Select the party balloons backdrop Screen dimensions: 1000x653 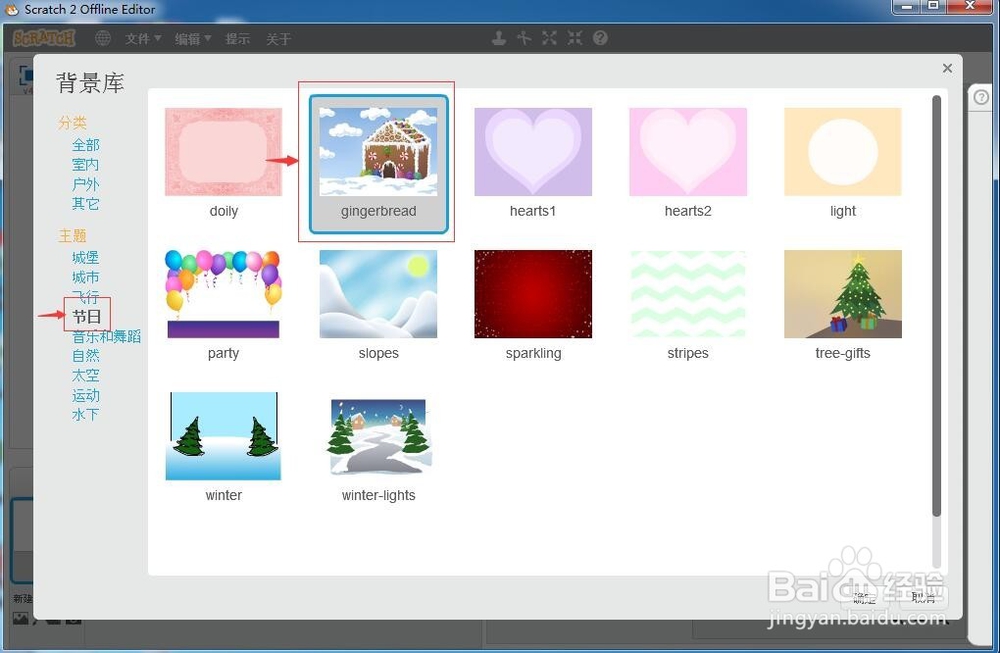click(223, 294)
